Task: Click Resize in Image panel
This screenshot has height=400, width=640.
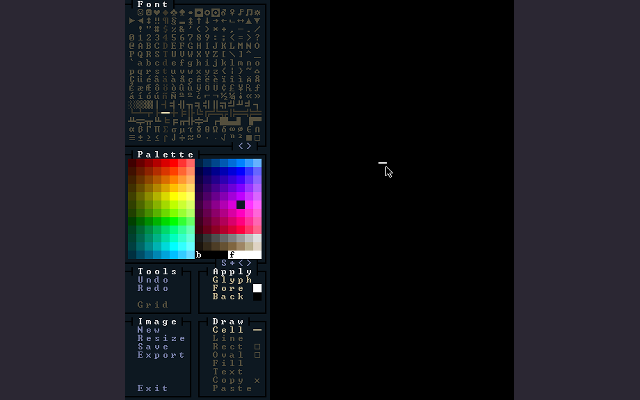Action: click(161, 338)
